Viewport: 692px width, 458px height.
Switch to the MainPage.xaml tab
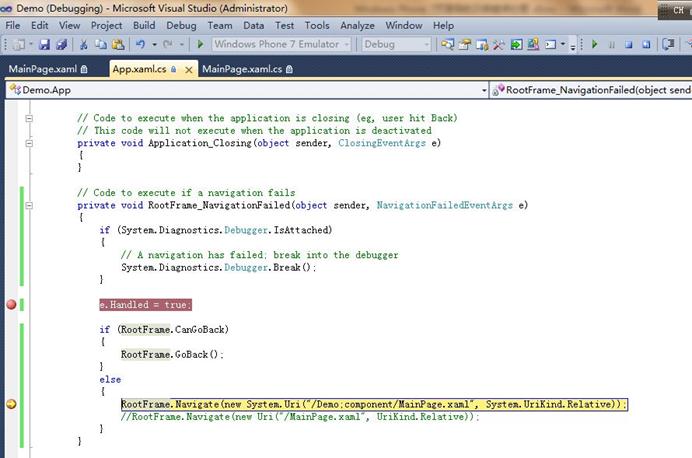[42, 69]
